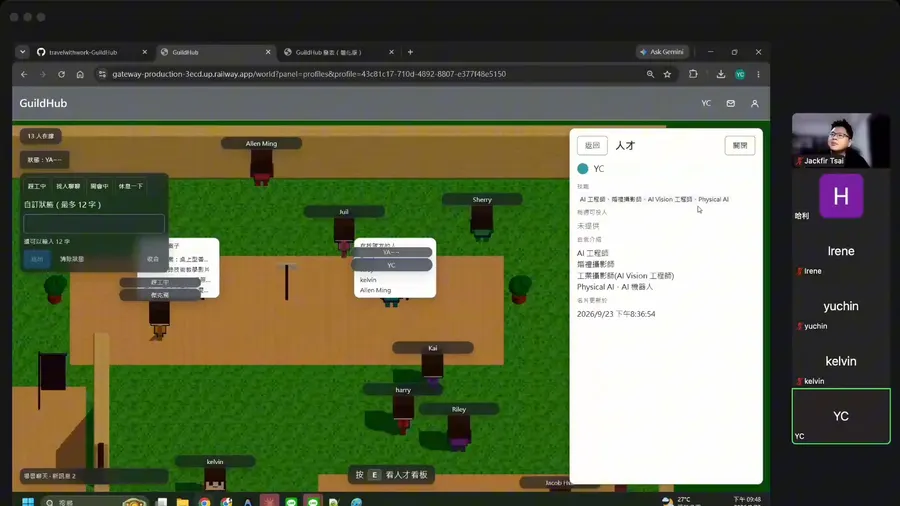This screenshot has height=506, width=900.
Task: Open the browser extensions puzzle icon
Action: pos(693,74)
